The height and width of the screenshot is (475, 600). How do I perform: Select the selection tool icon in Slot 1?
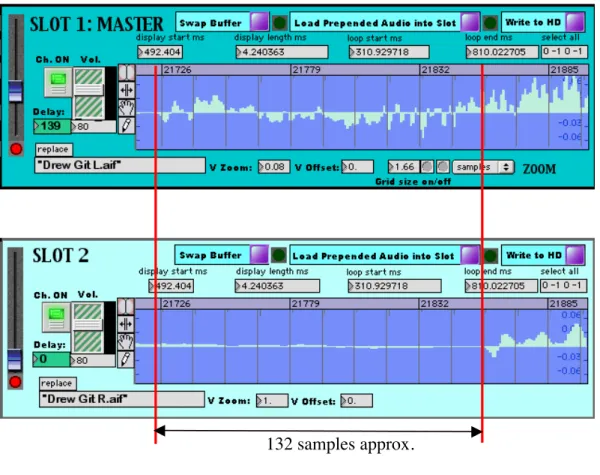pyautogui.click(x=127, y=72)
